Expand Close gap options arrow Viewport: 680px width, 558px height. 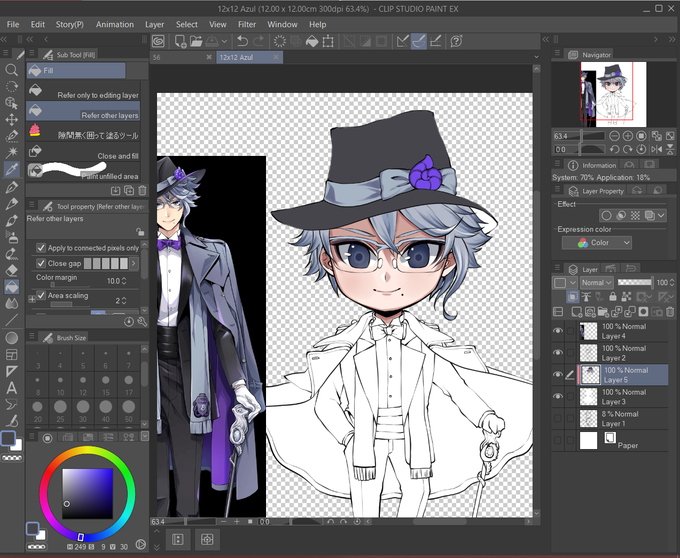(x=134, y=263)
